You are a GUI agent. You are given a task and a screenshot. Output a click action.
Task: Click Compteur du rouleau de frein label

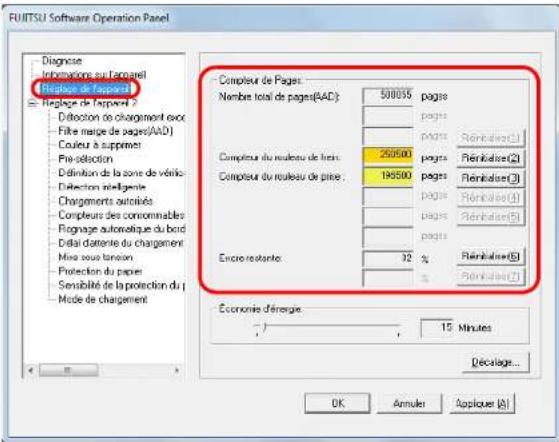click(x=280, y=157)
